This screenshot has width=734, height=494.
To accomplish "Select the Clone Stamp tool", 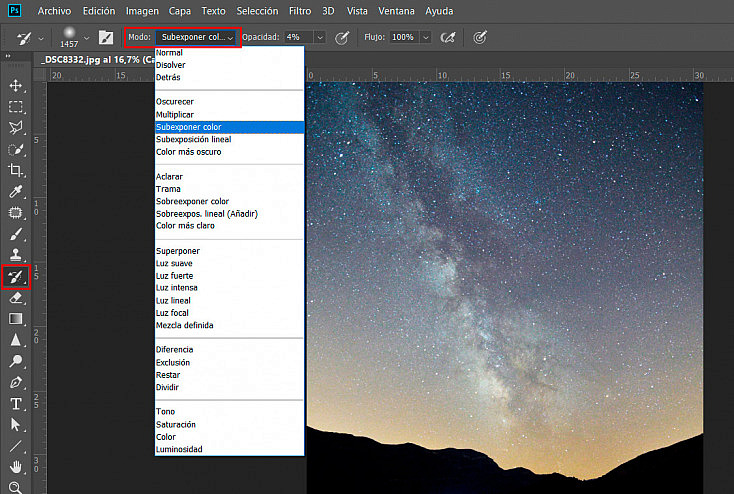I will [x=15, y=255].
